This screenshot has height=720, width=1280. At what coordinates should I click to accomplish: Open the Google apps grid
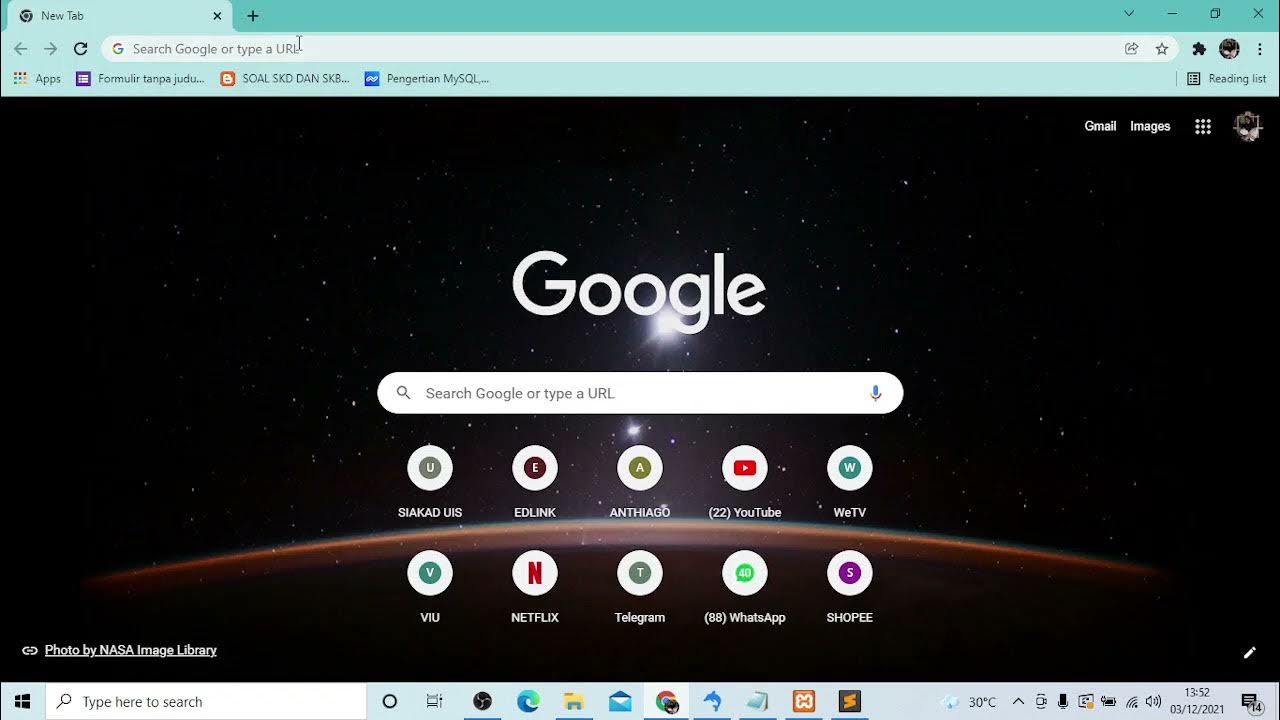pyautogui.click(x=1203, y=126)
